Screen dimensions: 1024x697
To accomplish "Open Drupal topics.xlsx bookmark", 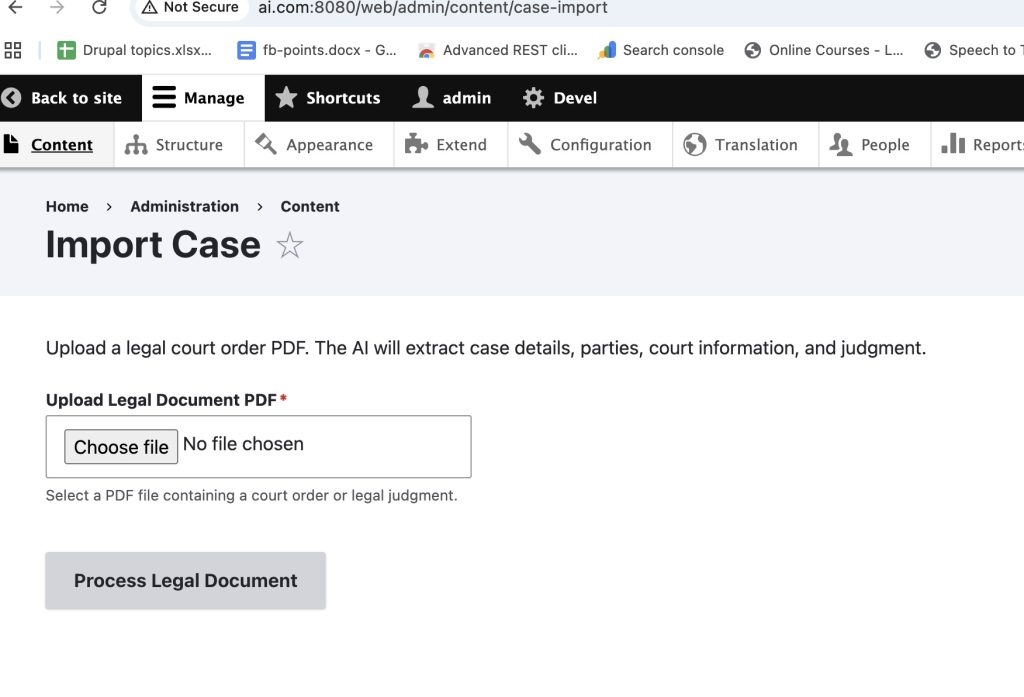I will point(135,50).
